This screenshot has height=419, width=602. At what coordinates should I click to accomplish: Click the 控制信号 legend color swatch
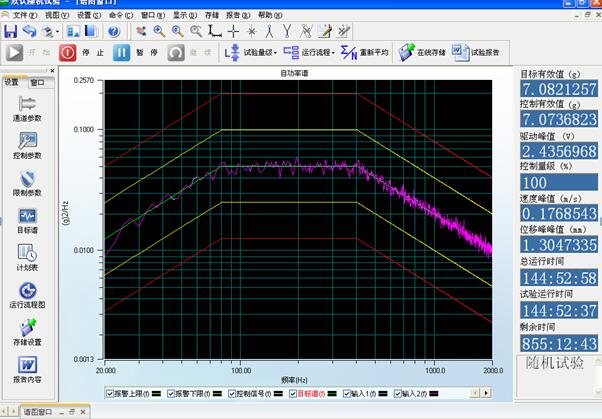tap(278, 394)
